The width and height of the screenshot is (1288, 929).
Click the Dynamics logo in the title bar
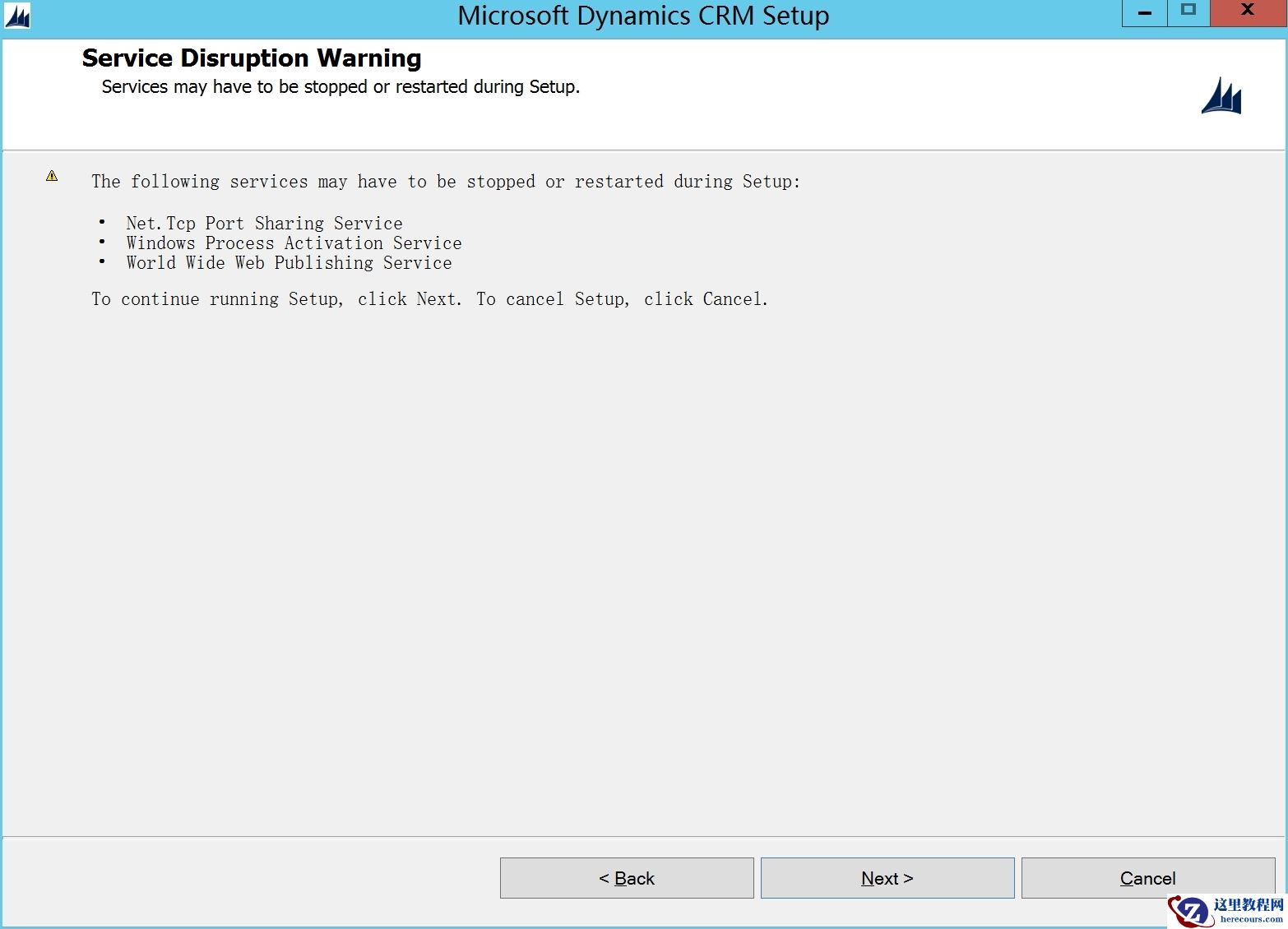pyautogui.click(x=16, y=16)
